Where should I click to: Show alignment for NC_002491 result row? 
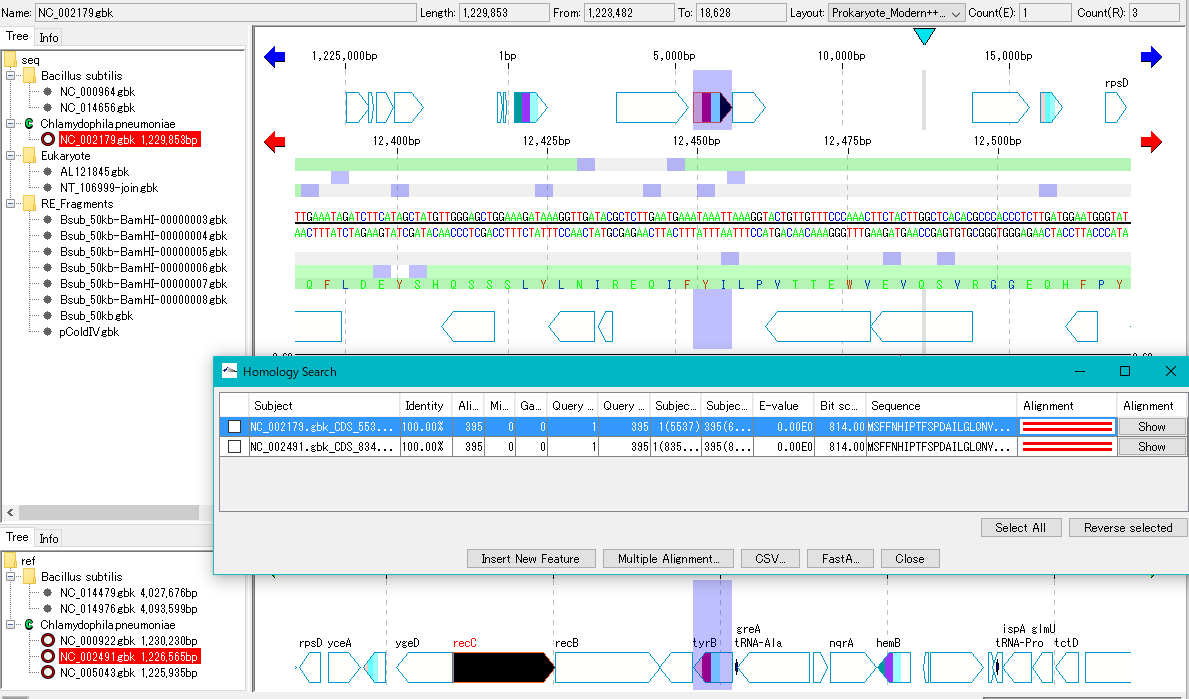tap(1151, 447)
